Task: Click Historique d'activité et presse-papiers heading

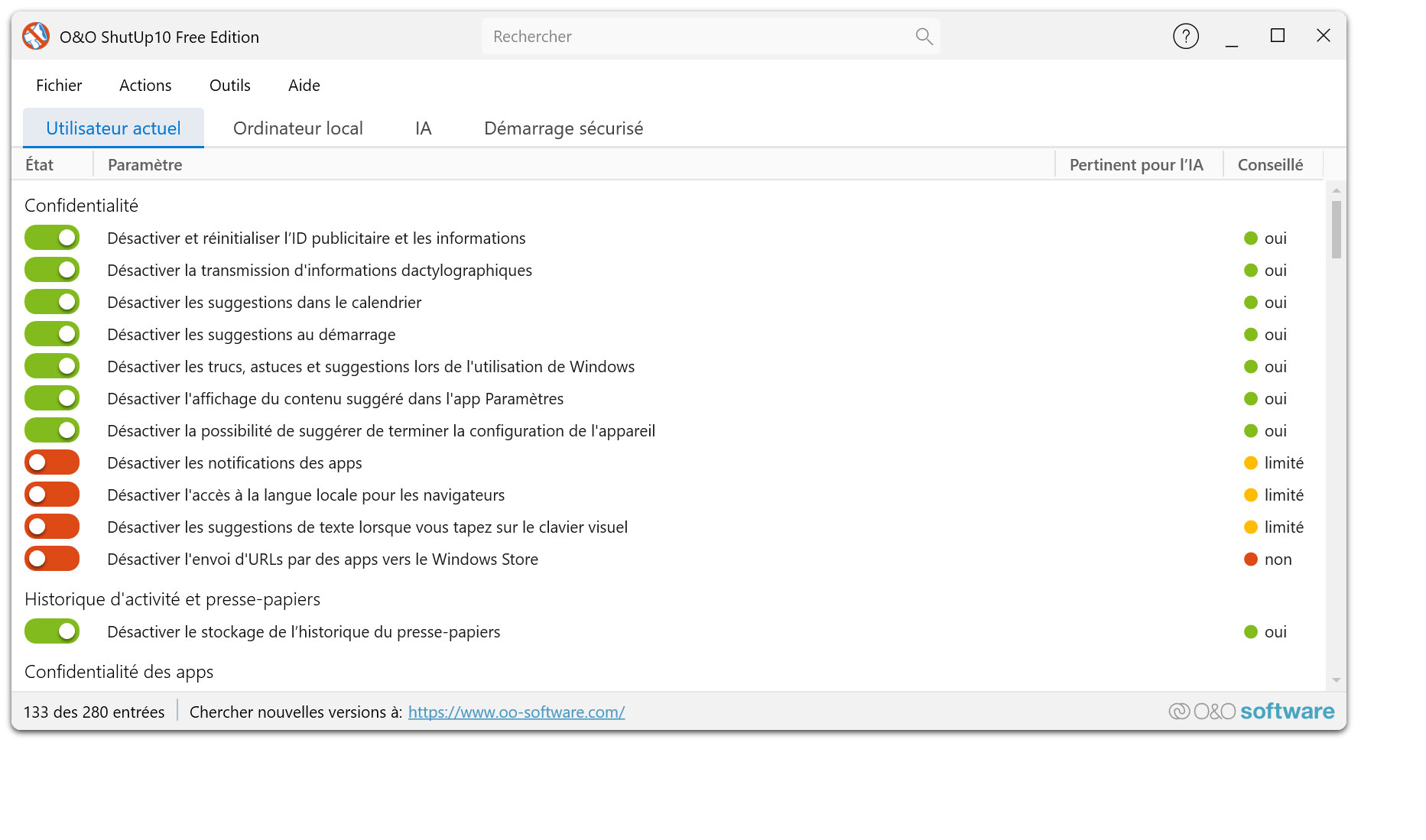Action: (x=172, y=599)
